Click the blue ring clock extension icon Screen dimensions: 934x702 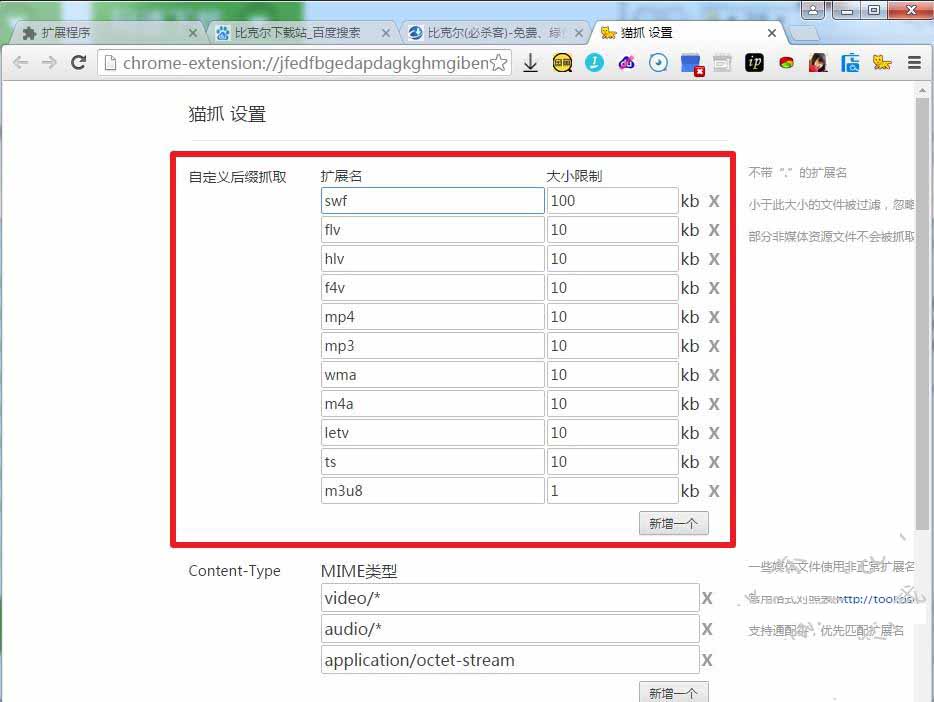pyautogui.click(x=658, y=63)
